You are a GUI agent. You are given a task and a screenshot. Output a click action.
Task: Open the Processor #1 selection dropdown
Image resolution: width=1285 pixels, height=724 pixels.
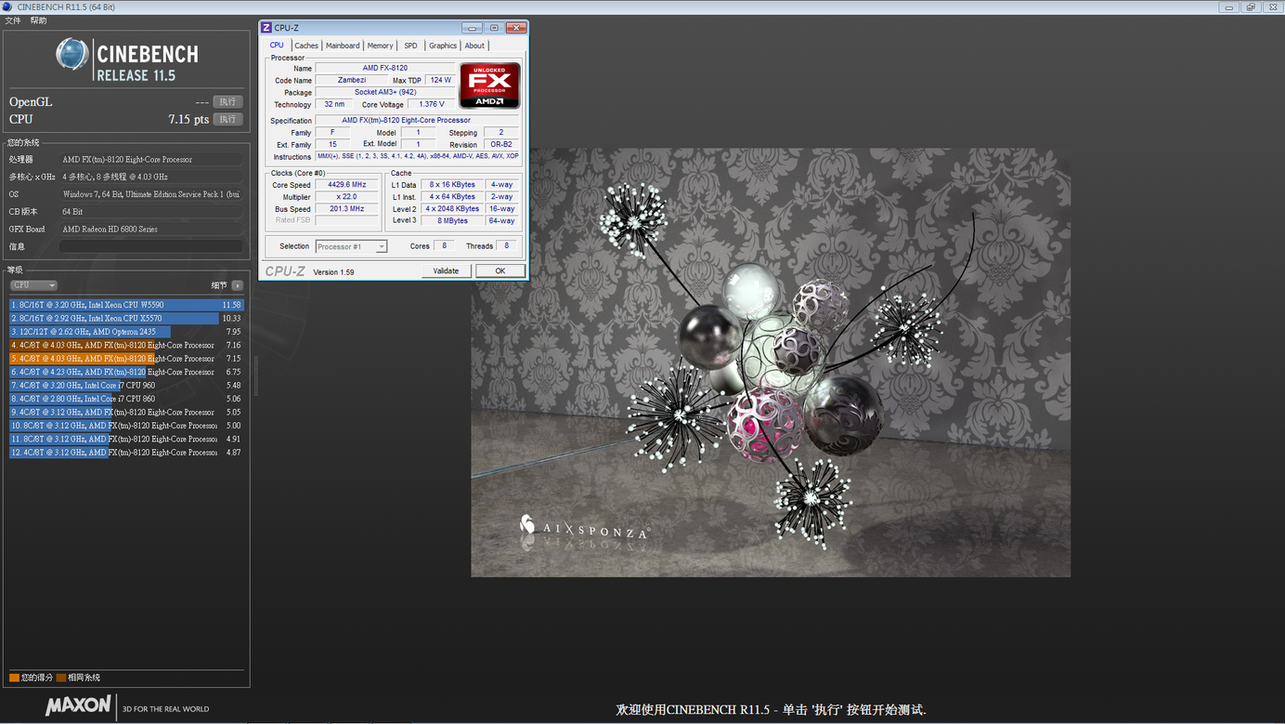[x=351, y=246]
